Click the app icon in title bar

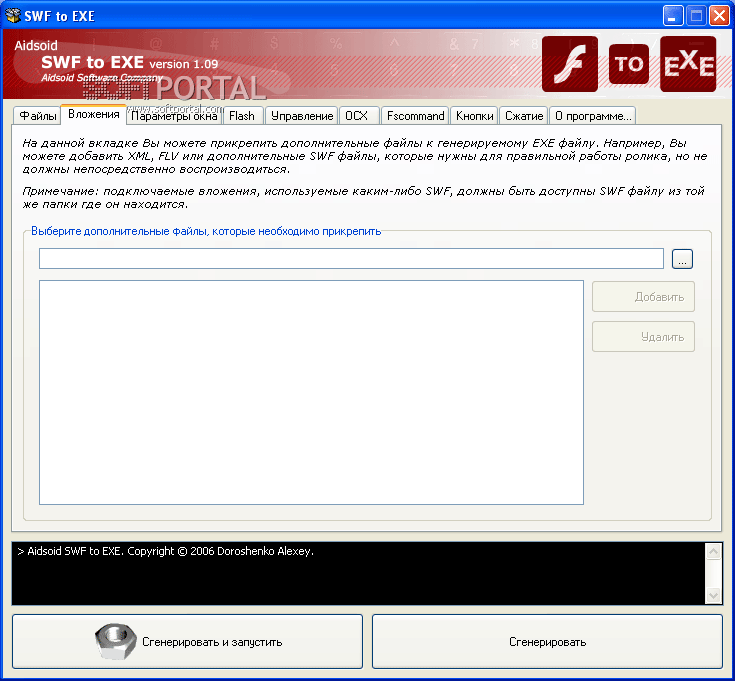coord(13,15)
